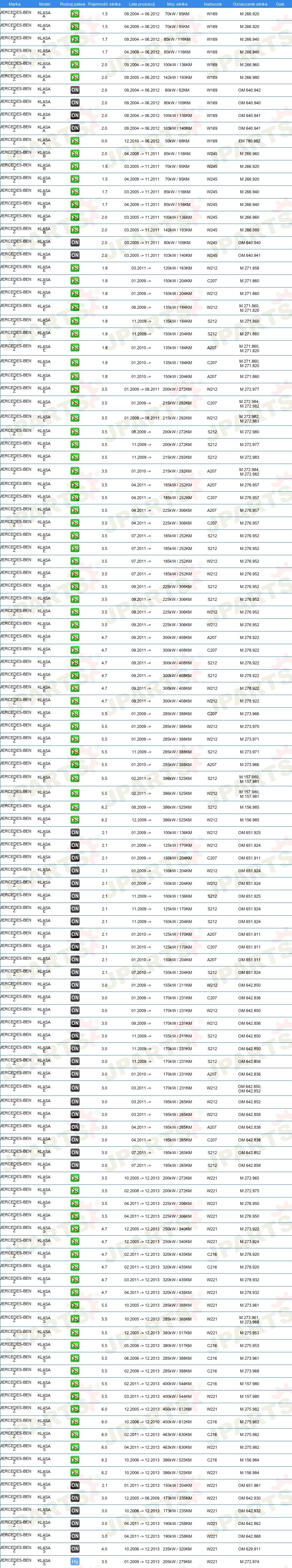Click the PB icon in the M 273.924 row
Viewport: 292px width, 1568px height.
pyautogui.click(x=75, y=1242)
